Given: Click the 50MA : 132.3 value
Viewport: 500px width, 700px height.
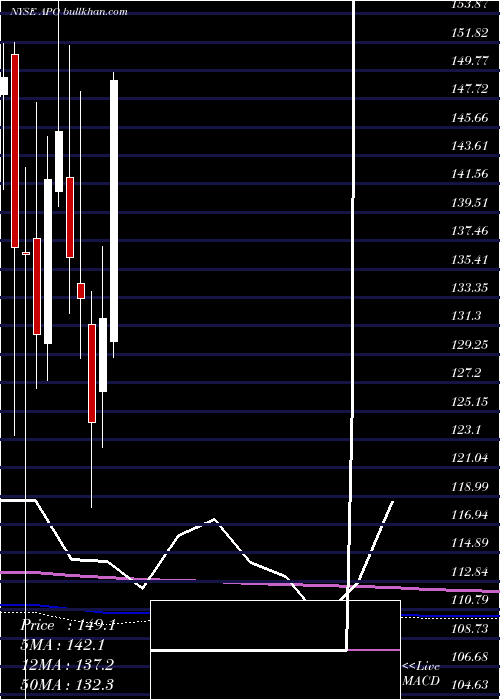Looking at the screenshot, I should (x=67, y=684).
